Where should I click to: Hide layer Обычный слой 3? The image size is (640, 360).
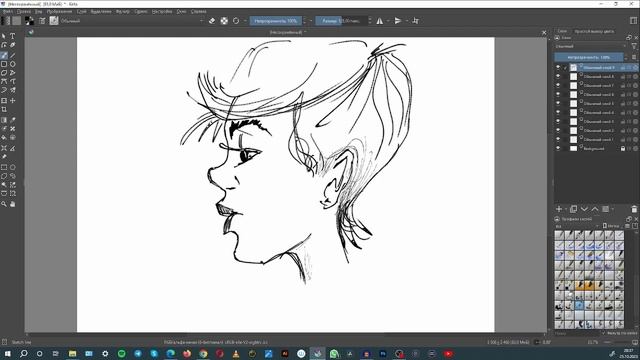tap(558, 121)
